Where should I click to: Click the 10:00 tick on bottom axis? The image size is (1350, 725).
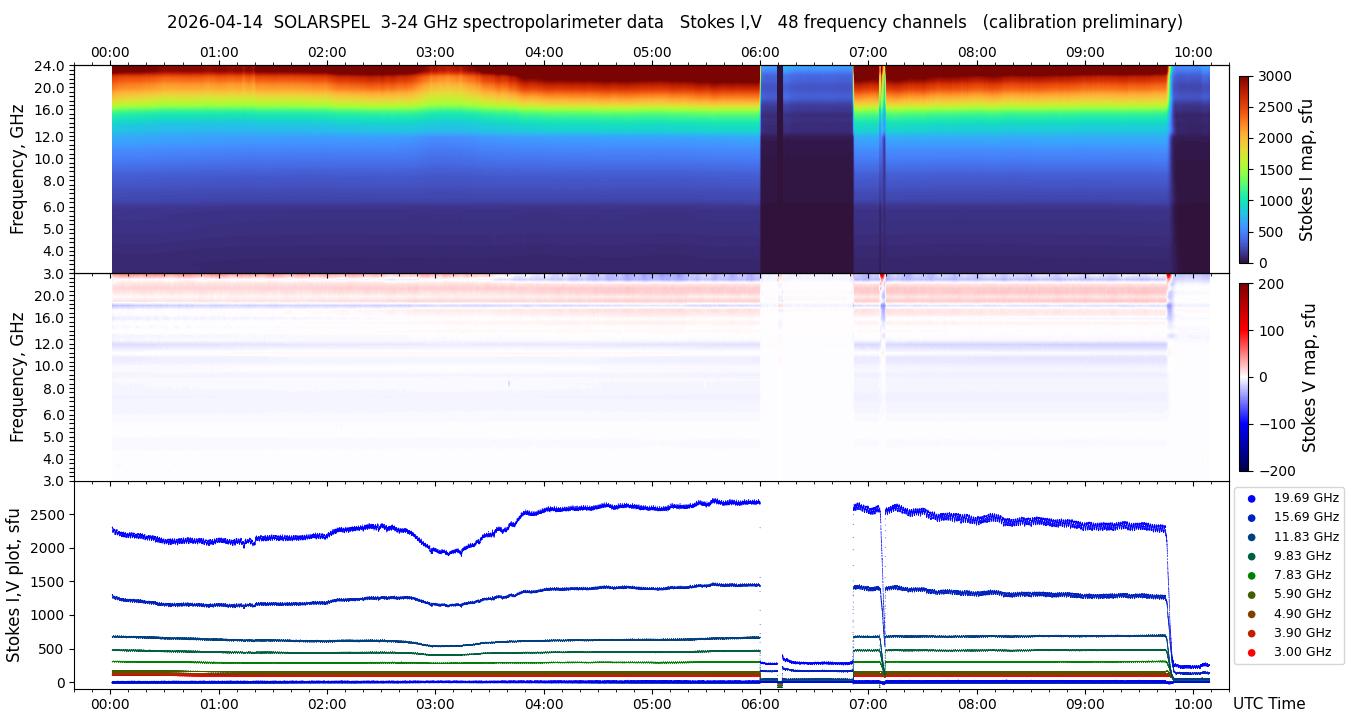pos(1193,703)
